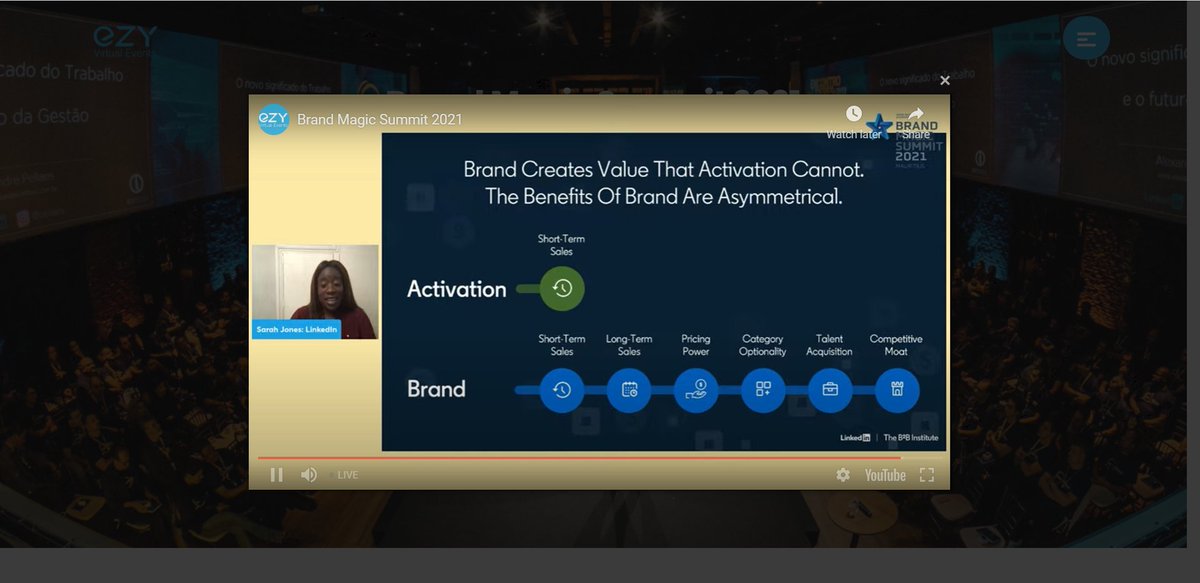Open YouTube player settings gear
1200x583 pixels.
(843, 475)
